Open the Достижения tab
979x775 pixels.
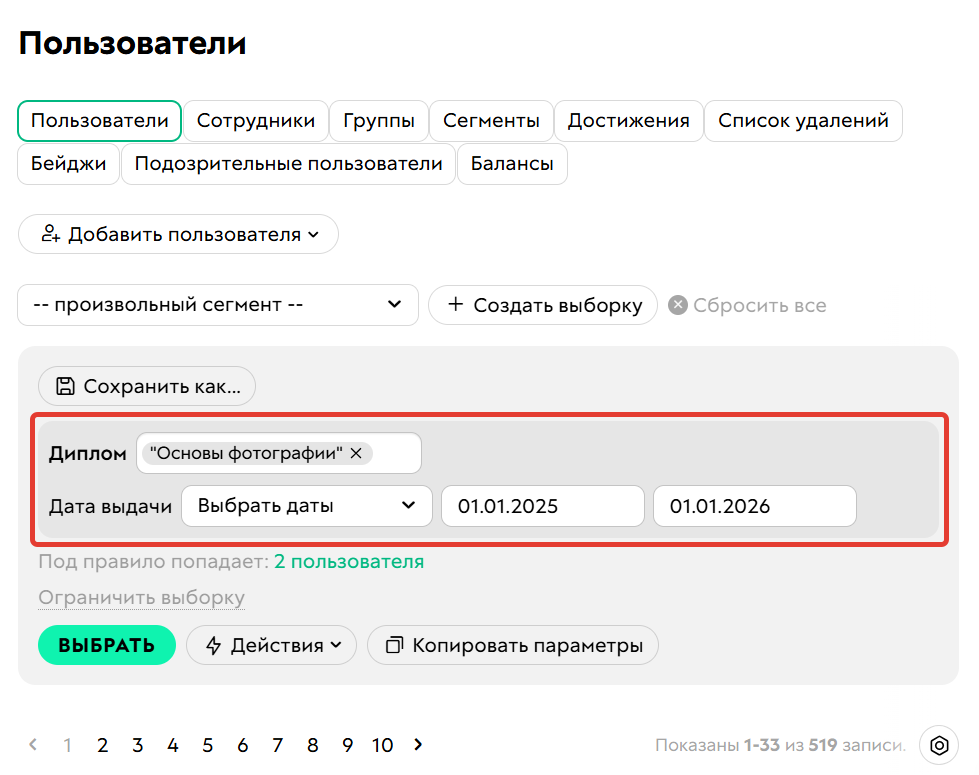[628, 120]
